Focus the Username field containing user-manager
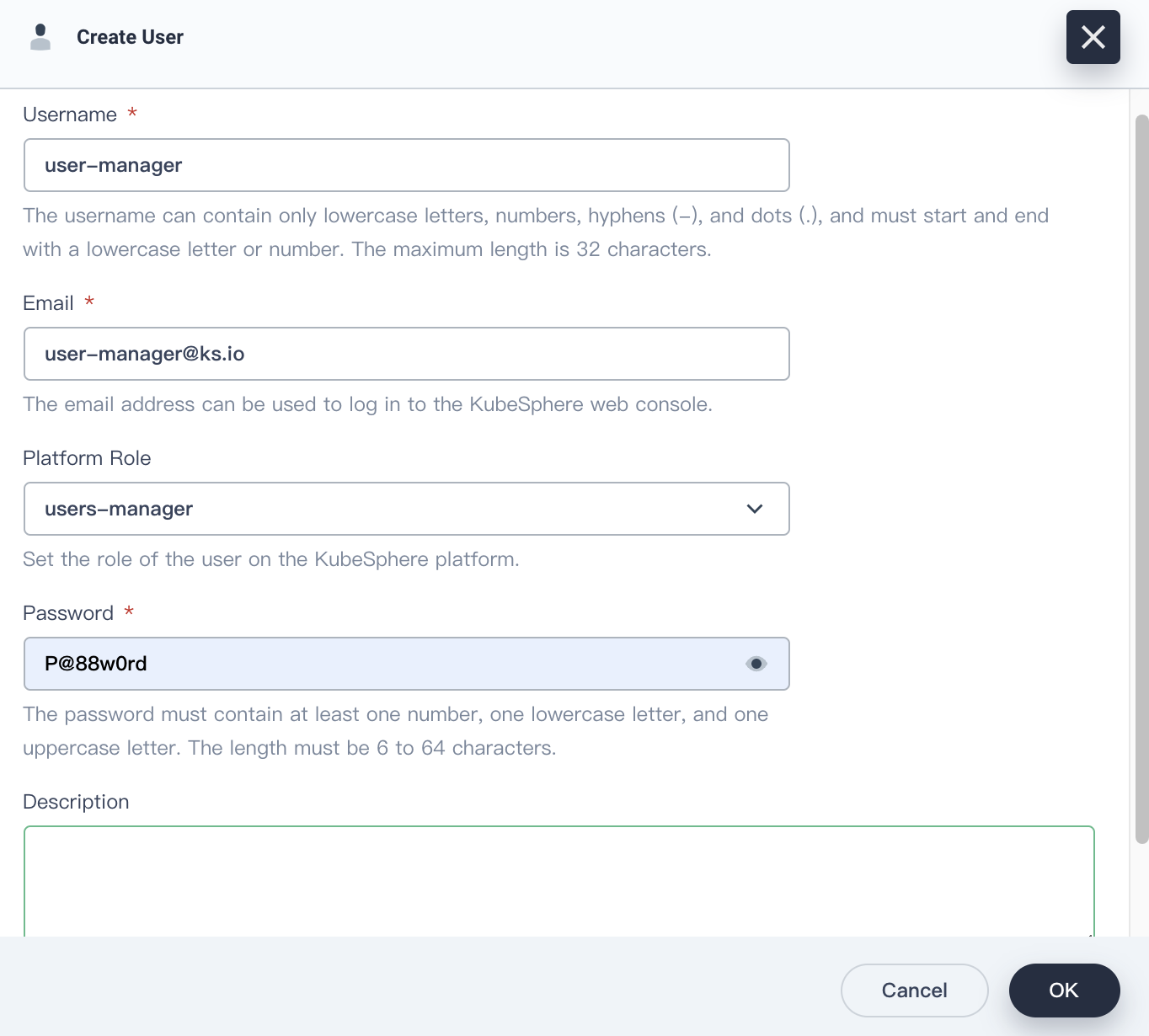This screenshot has width=1149, height=1036. pyautogui.click(x=406, y=165)
